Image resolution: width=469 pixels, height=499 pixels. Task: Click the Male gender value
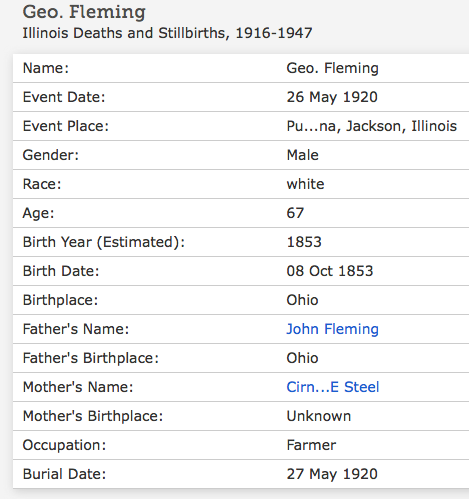pyautogui.click(x=302, y=155)
